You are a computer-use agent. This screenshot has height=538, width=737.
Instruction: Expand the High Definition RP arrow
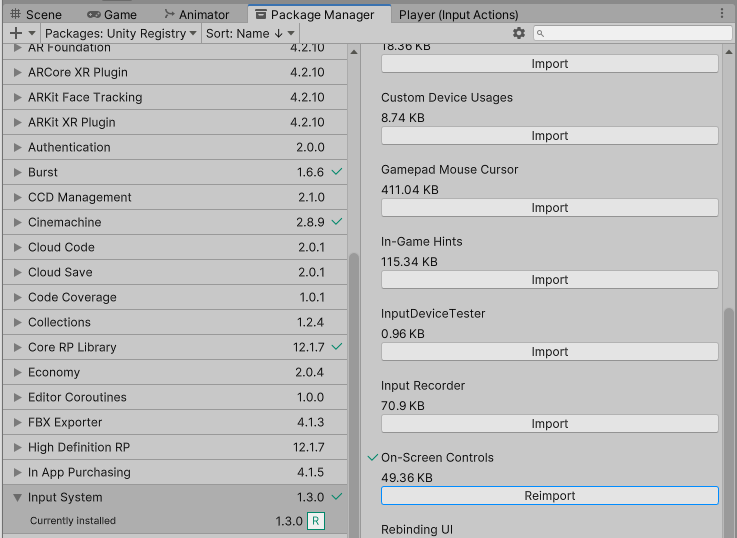point(17,447)
